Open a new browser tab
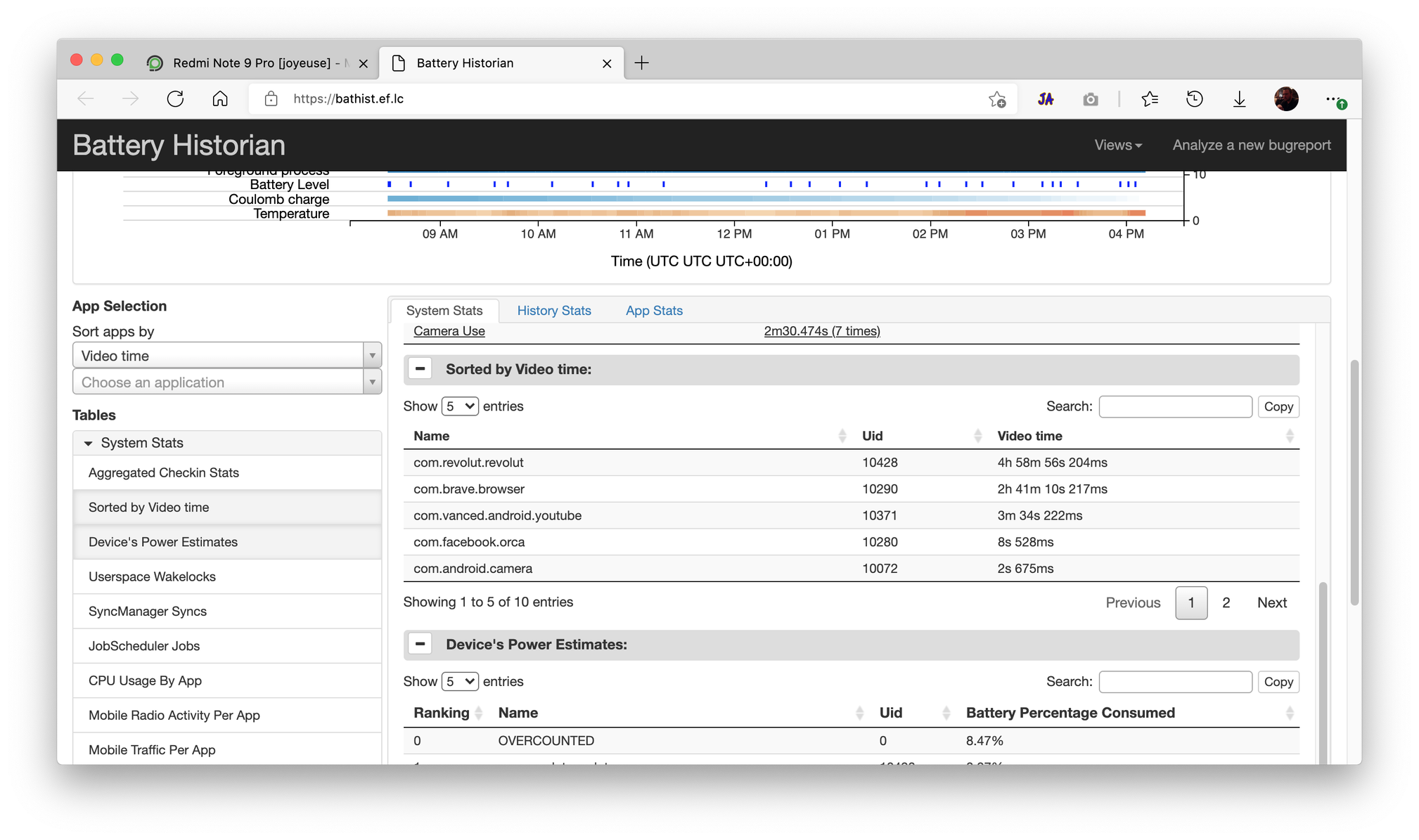This screenshot has width=1419, height=840. [x=641, y=63]
